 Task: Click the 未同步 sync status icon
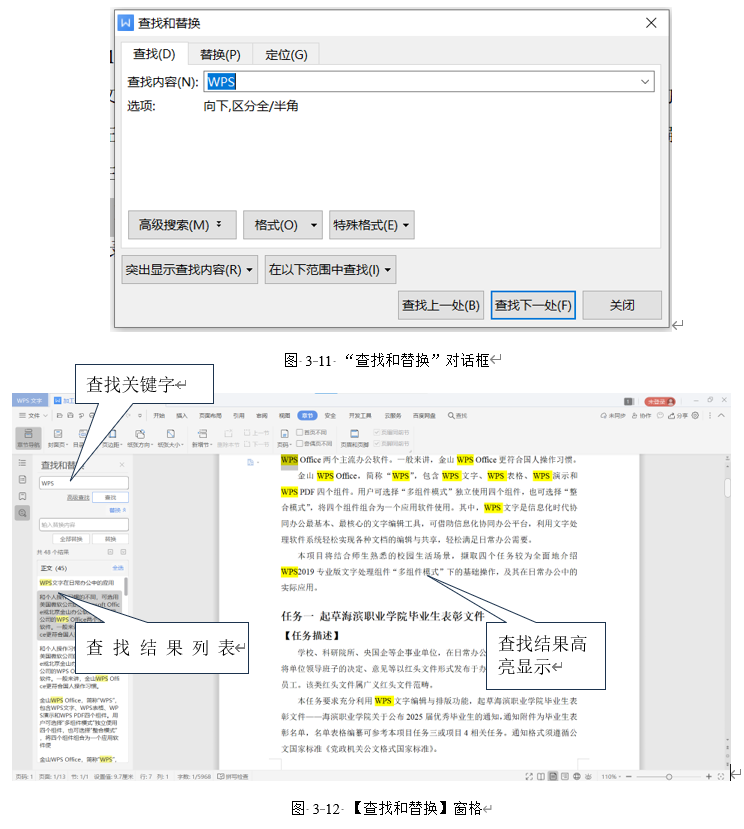[613, 416]
